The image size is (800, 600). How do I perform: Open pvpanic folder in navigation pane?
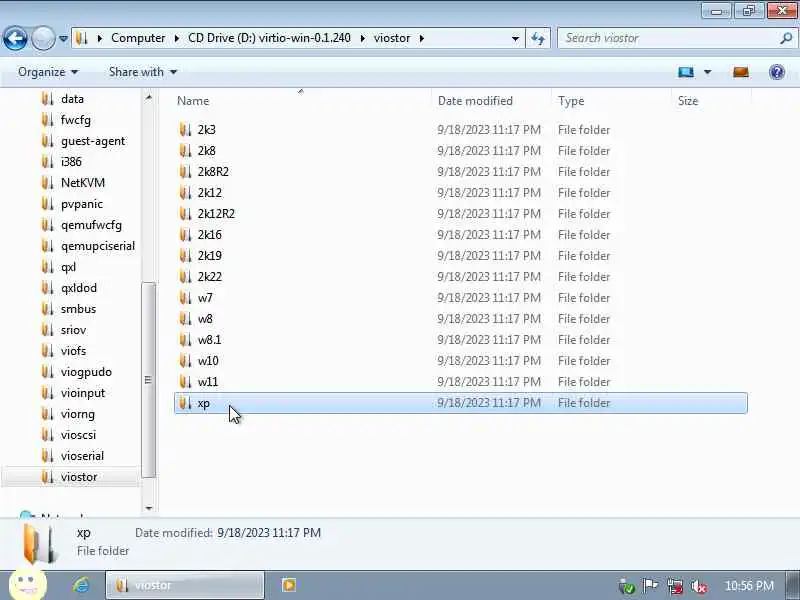coord(82,204)
